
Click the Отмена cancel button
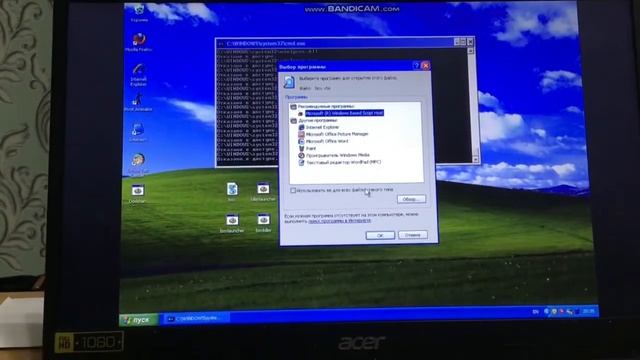pos(413,235)
